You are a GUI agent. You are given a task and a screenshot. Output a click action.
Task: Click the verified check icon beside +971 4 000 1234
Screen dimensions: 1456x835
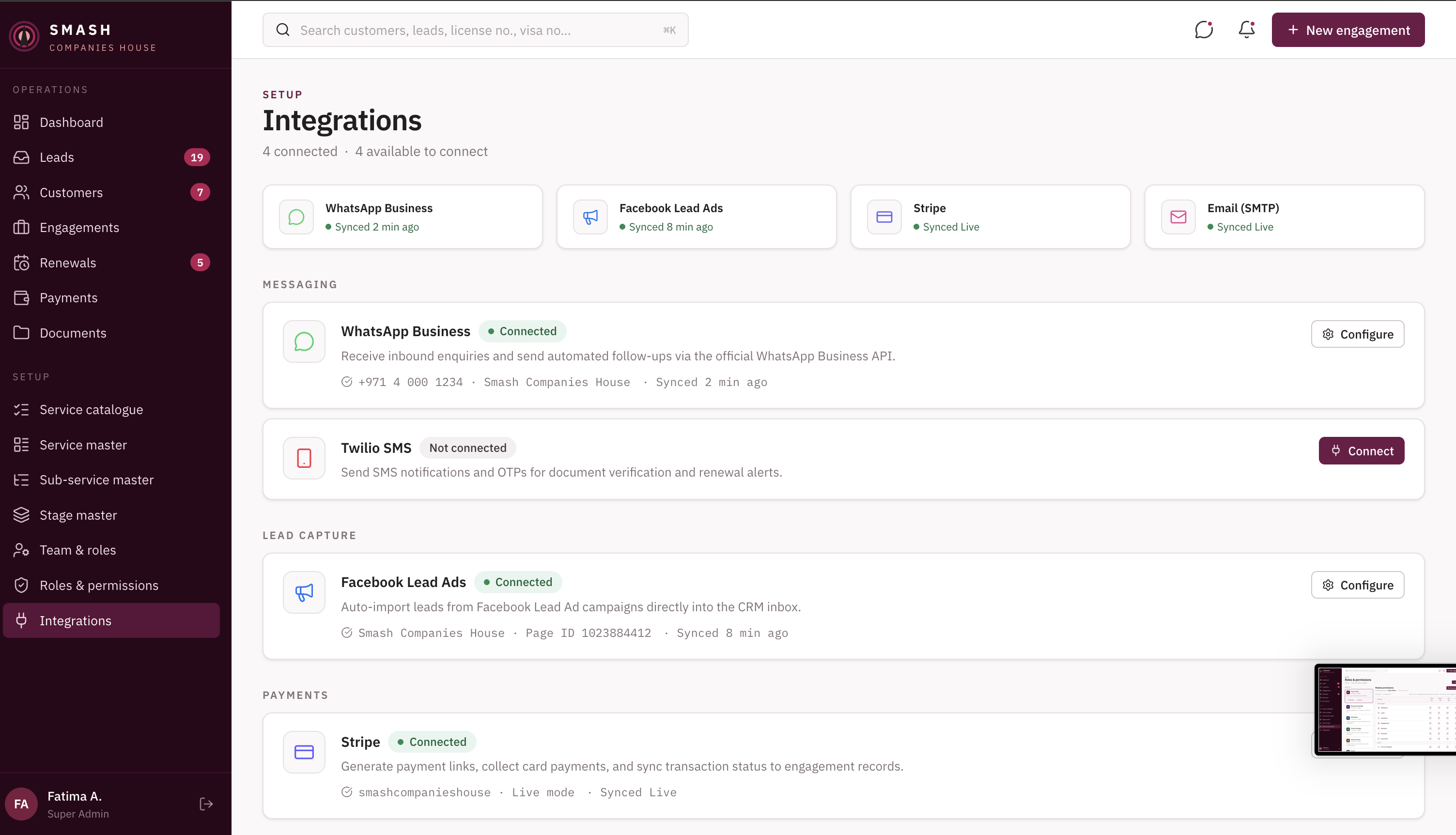pos(346,382)
